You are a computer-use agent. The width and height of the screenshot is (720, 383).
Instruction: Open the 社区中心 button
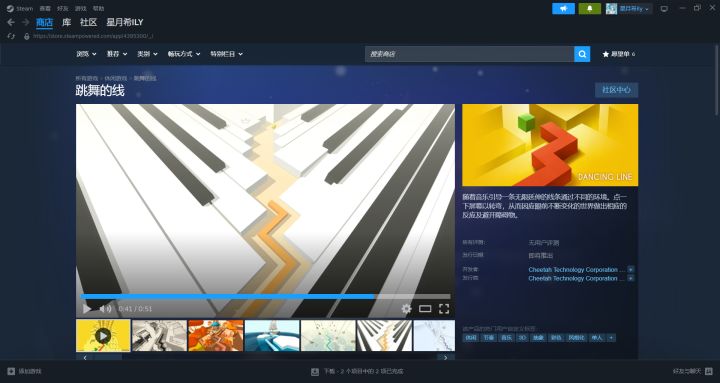[617, 90]
